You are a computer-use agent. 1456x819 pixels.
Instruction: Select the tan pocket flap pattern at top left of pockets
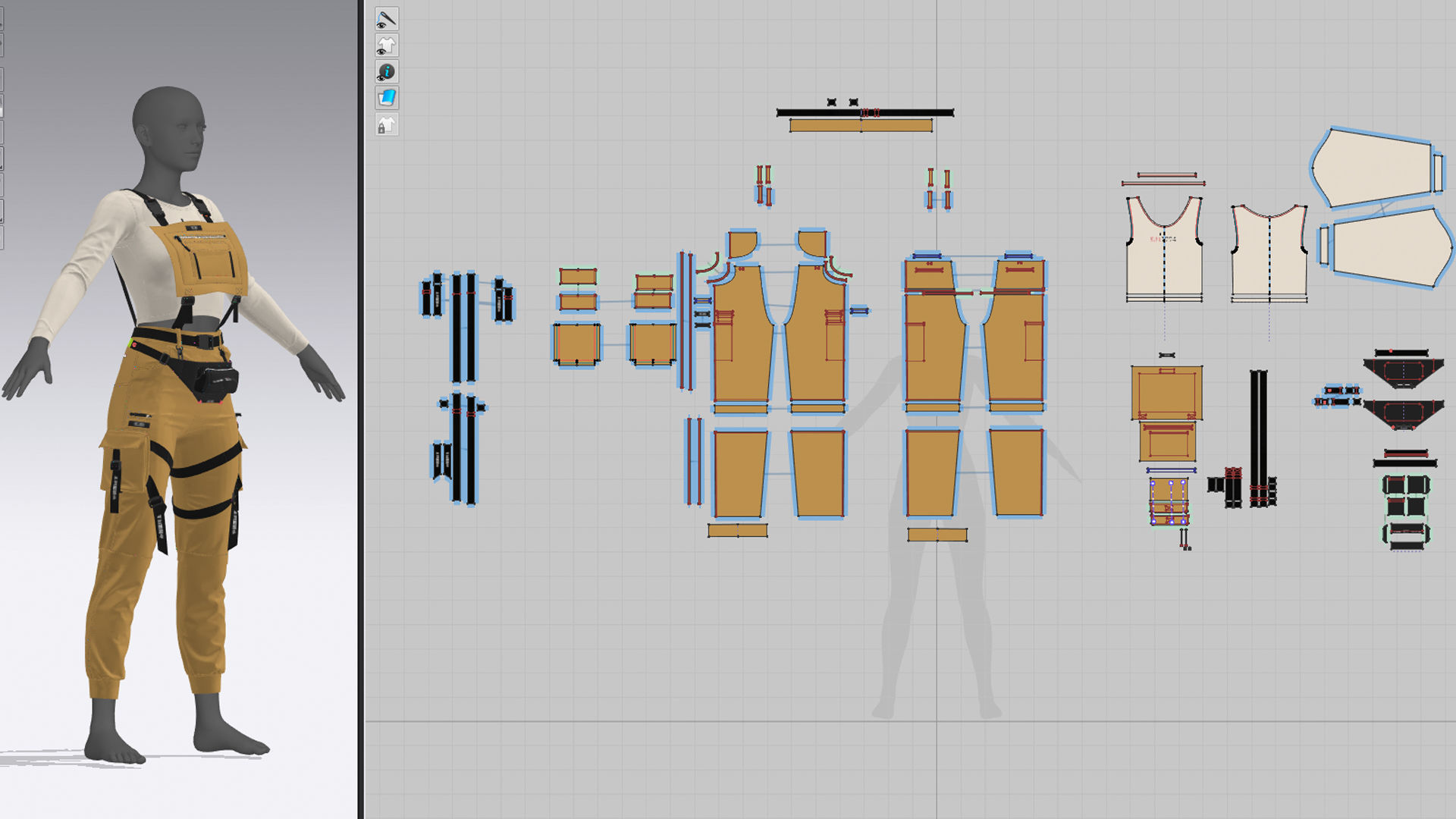click(x=578, y=276)
